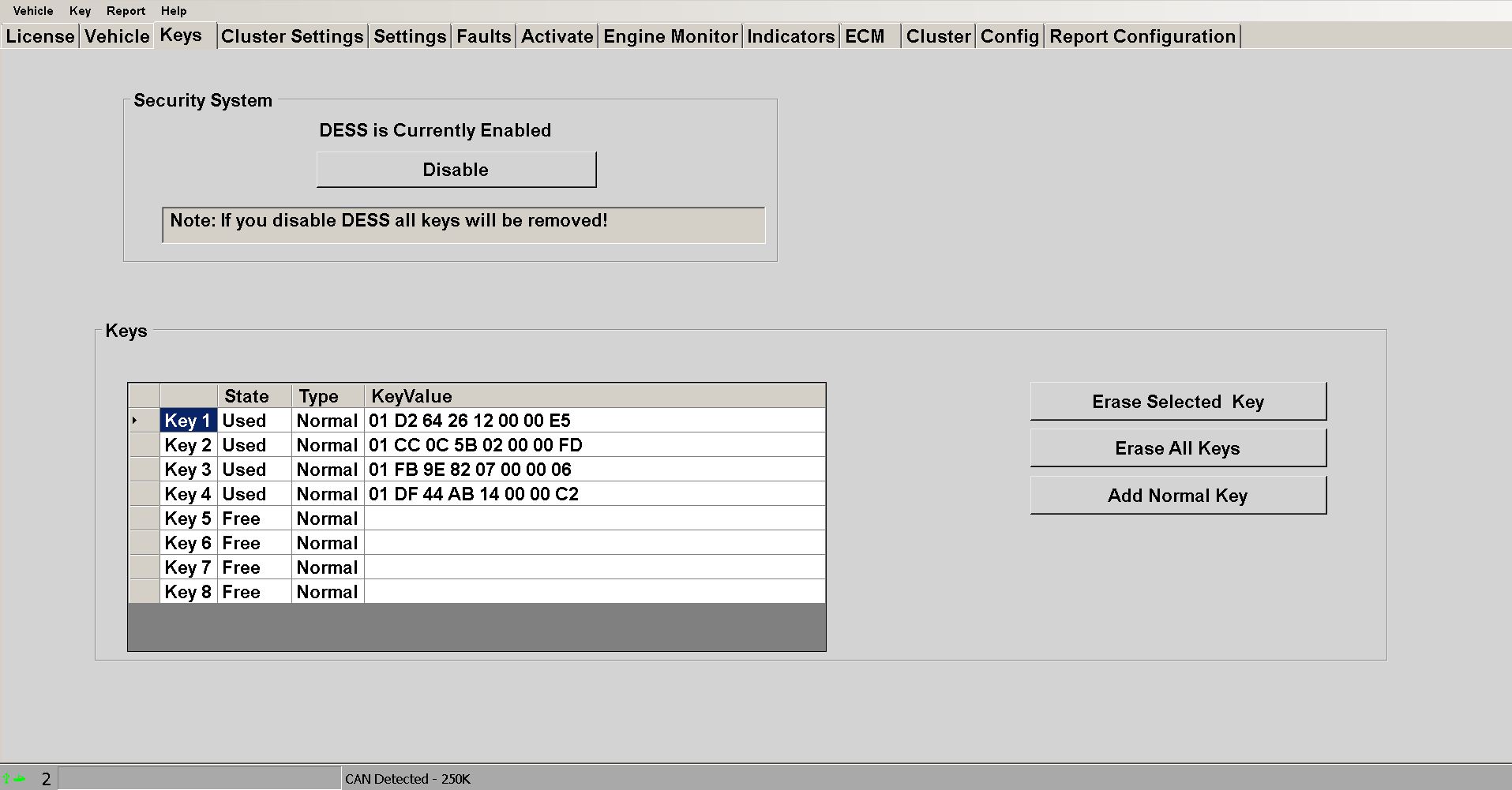Open the Cluster Settings tab
The width and height of the screenshot is (1512, 790).
point(292,36)
